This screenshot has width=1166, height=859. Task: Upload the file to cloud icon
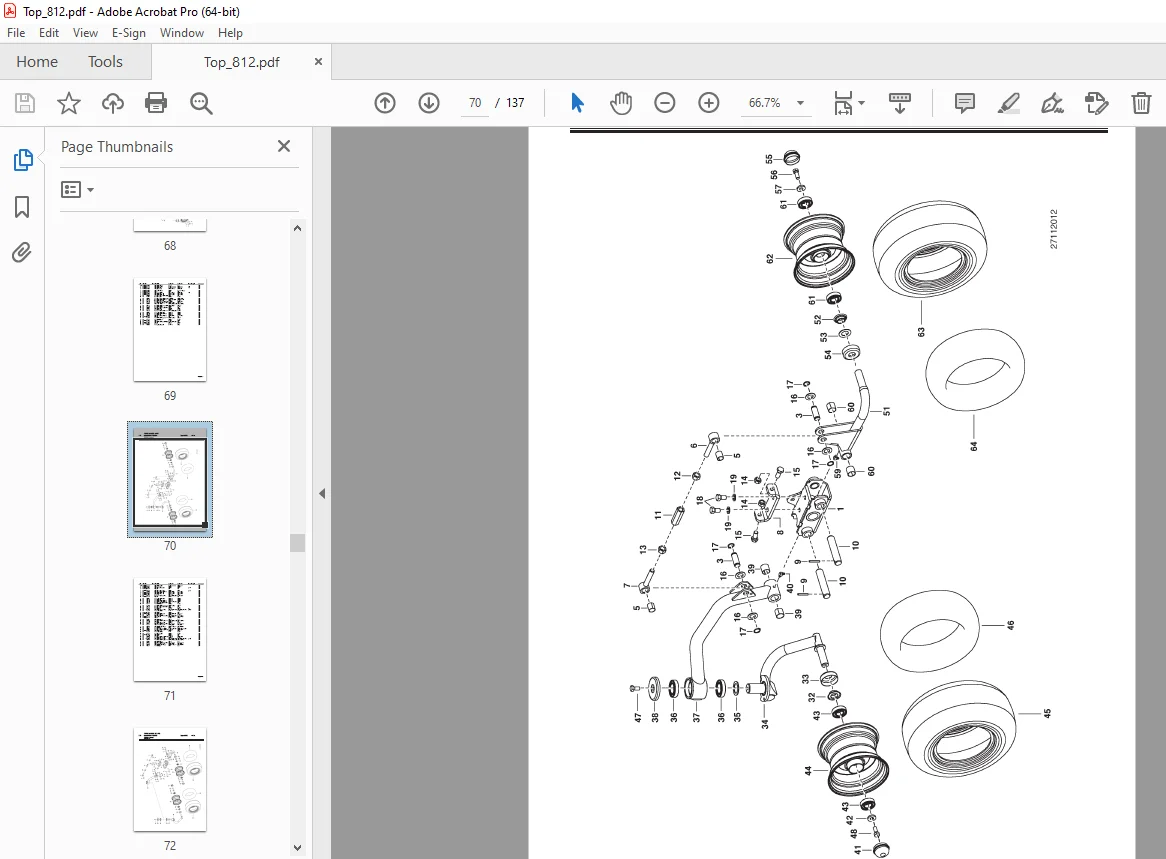[112, 103]
